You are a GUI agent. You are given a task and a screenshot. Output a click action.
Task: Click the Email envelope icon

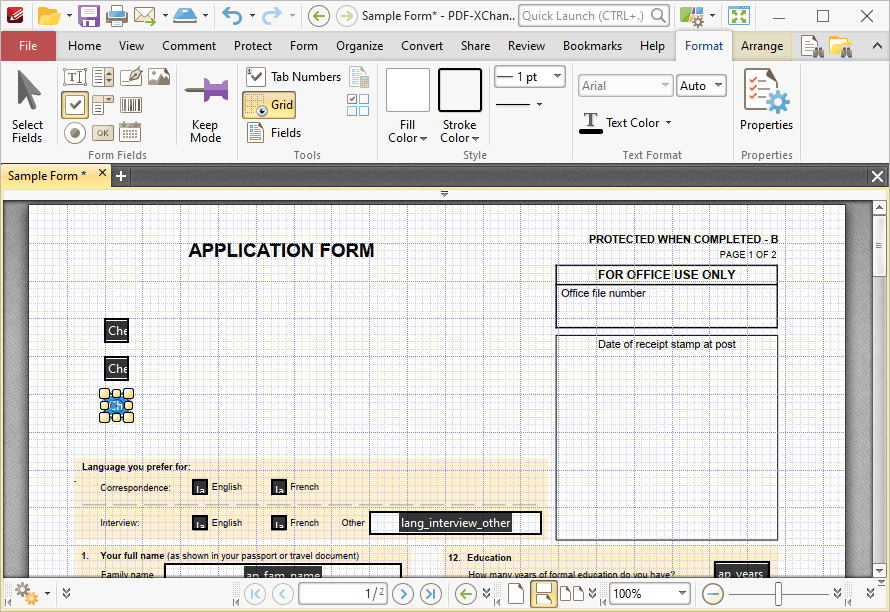(145, 16)
